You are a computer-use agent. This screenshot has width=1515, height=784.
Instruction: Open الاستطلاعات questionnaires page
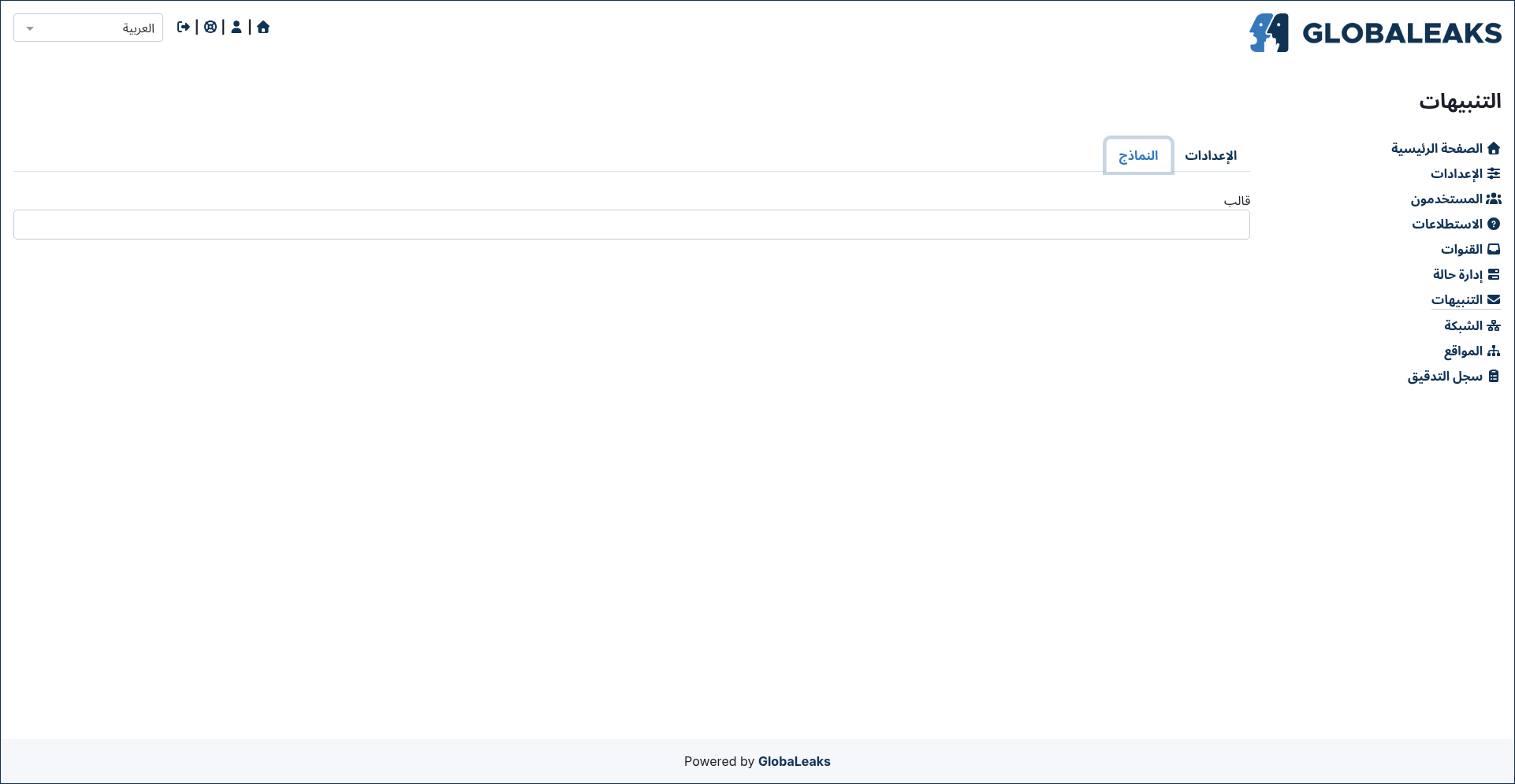tap(1456, 224)
